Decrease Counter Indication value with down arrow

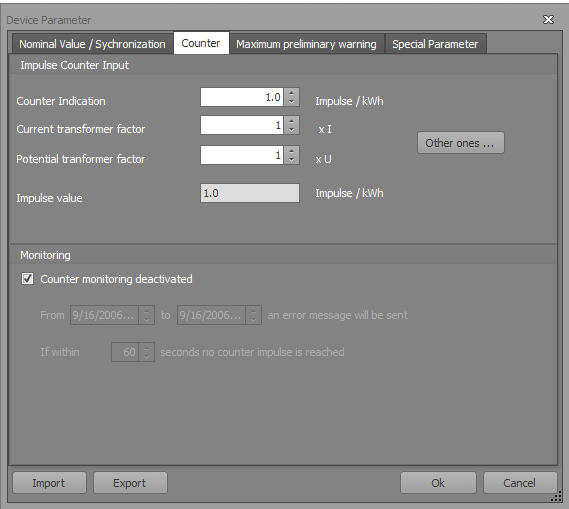tap(291, 102)
